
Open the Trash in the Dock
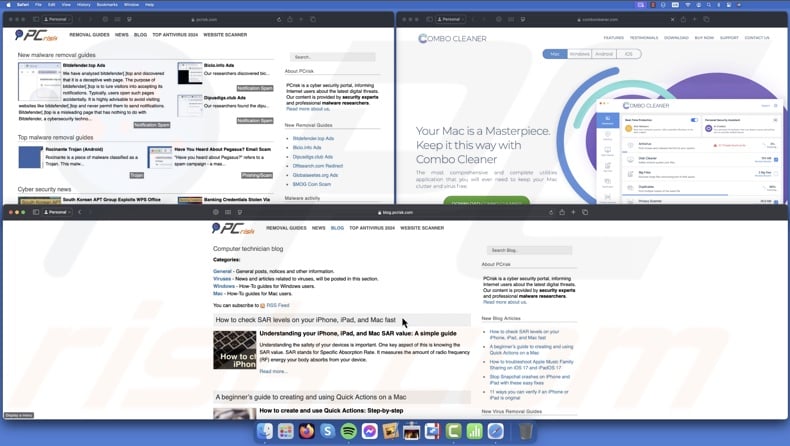[525, 432]
